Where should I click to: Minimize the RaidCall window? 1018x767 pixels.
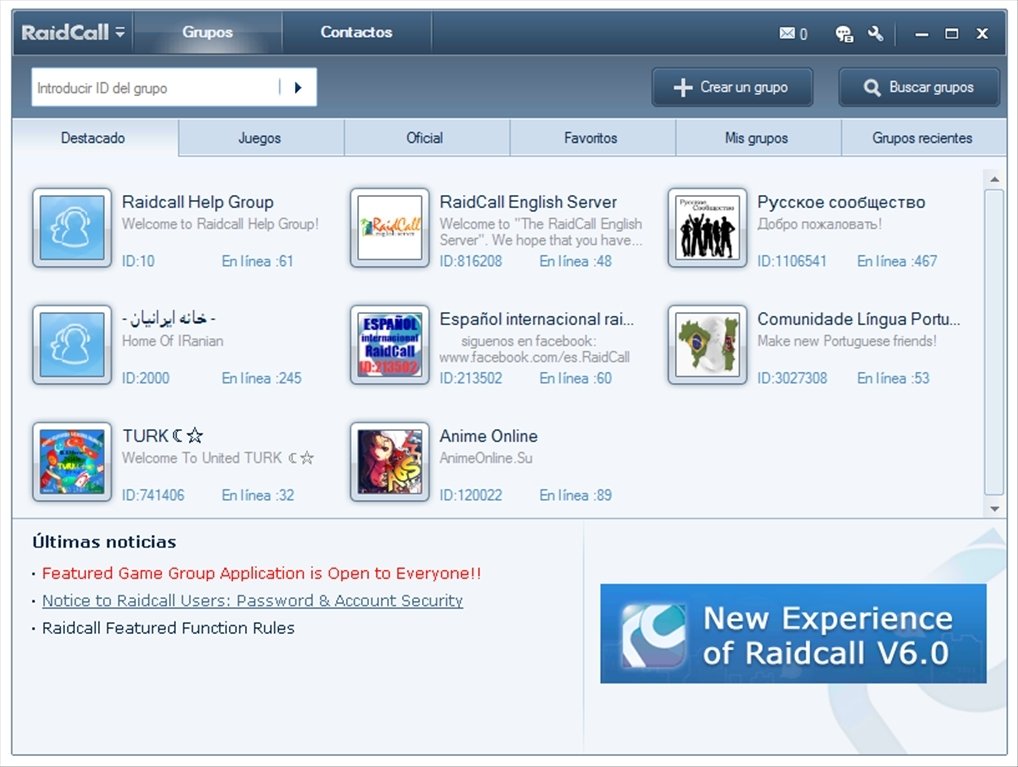921,34
